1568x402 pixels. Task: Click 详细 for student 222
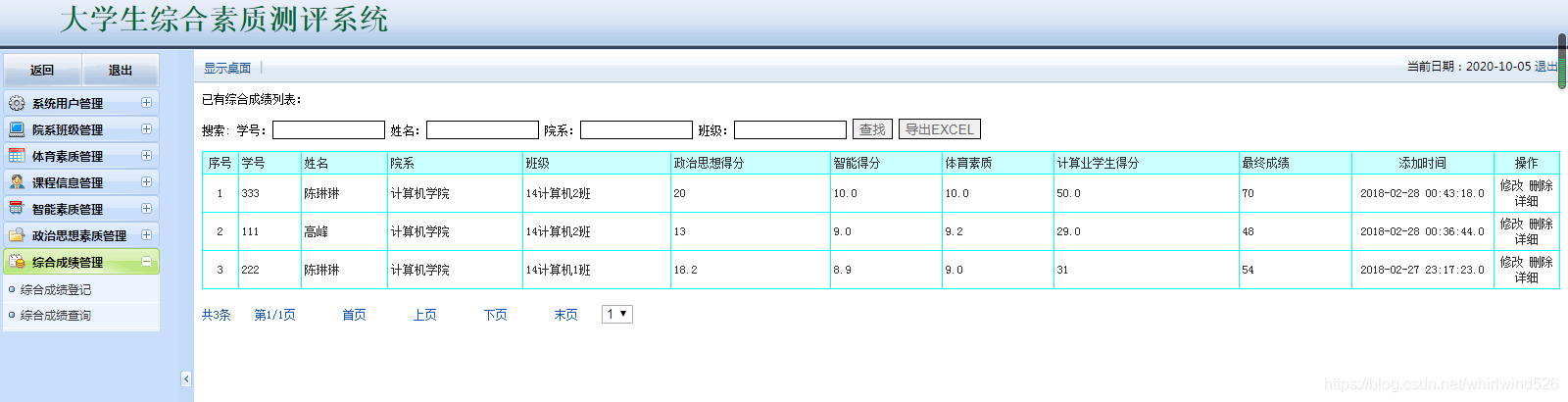pyautogui.click(x=1527, y=277)
